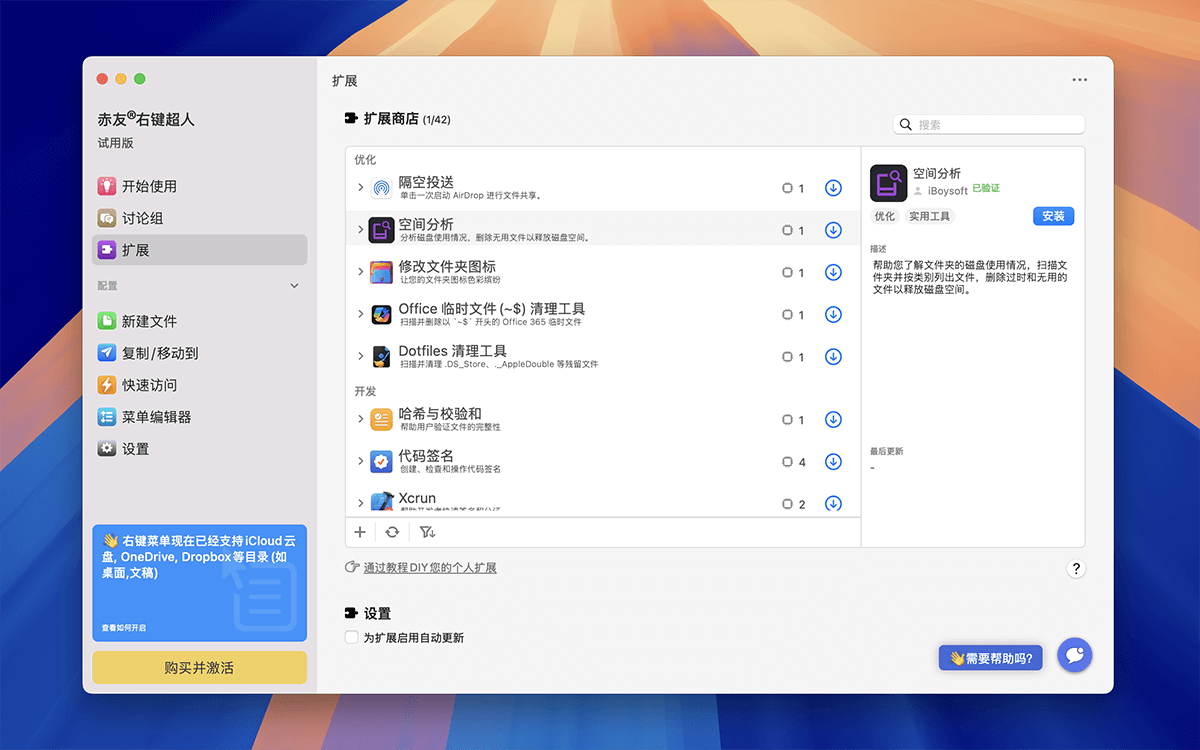Click 查看如何开启 in the blue banner
Image resolution: width=1200 pixels, height=750 pixels.
[123, 628]
